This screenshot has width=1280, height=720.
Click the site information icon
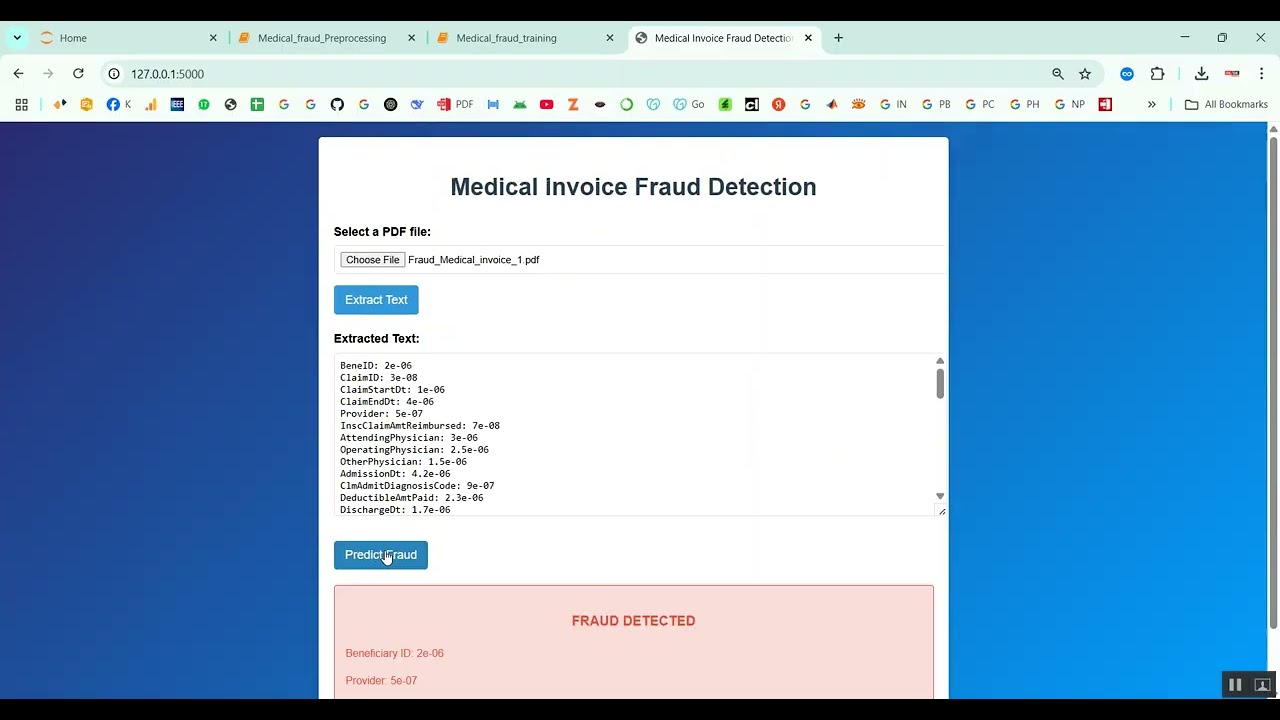[114, 74]
